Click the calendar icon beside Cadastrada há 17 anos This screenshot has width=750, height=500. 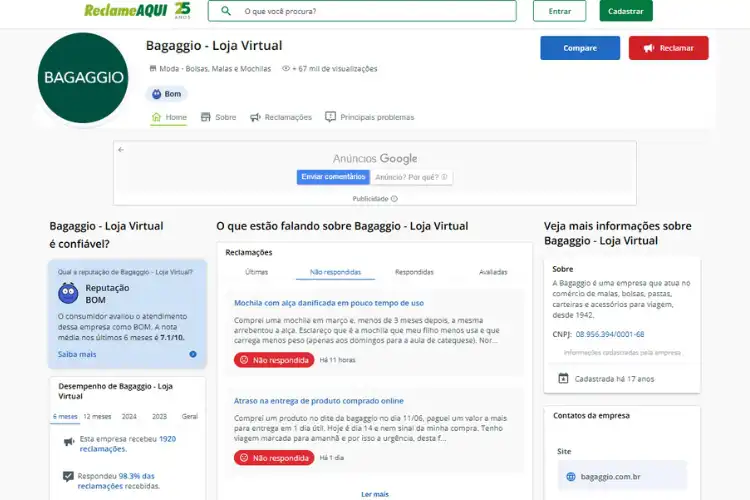[x=563, y=378]
